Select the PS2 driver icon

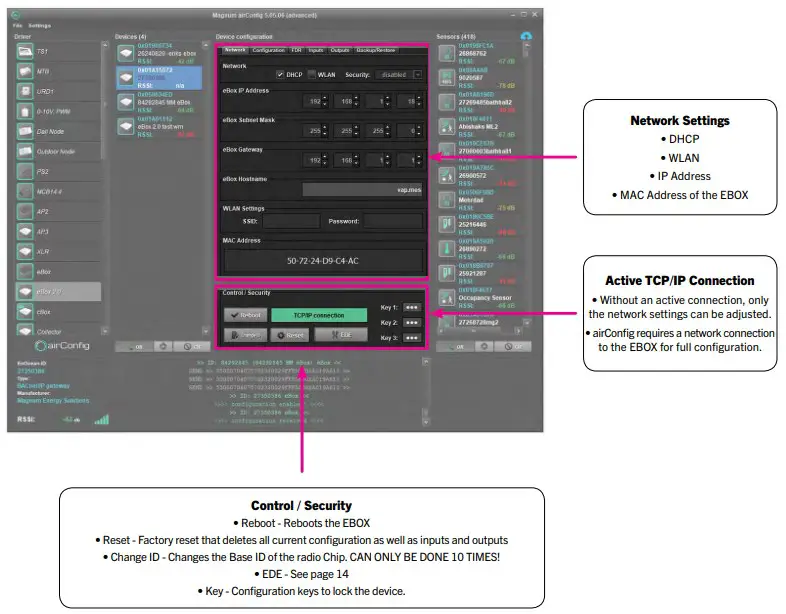[x=25, y=171]
